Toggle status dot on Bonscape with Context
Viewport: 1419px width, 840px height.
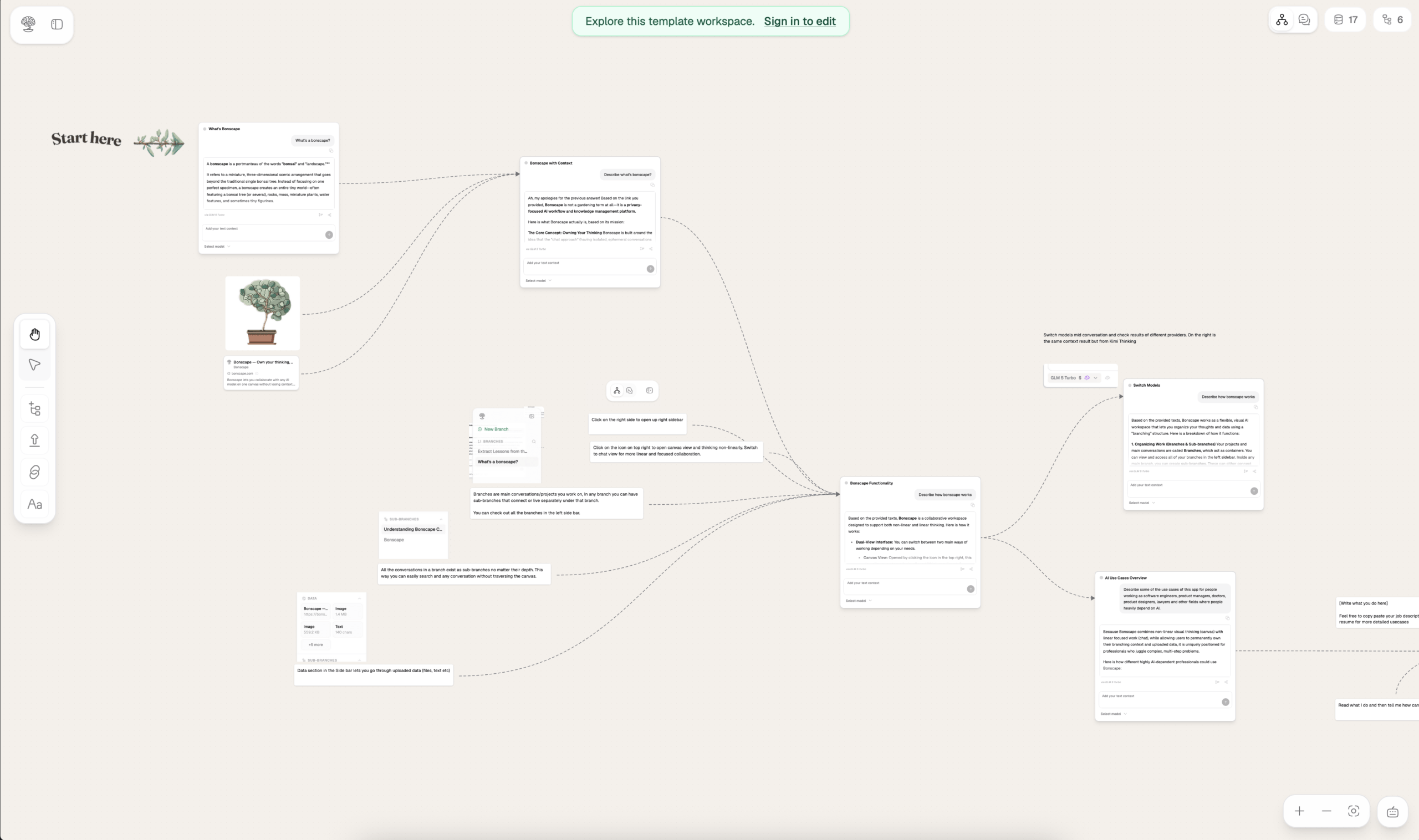click(x=526, y=163)
